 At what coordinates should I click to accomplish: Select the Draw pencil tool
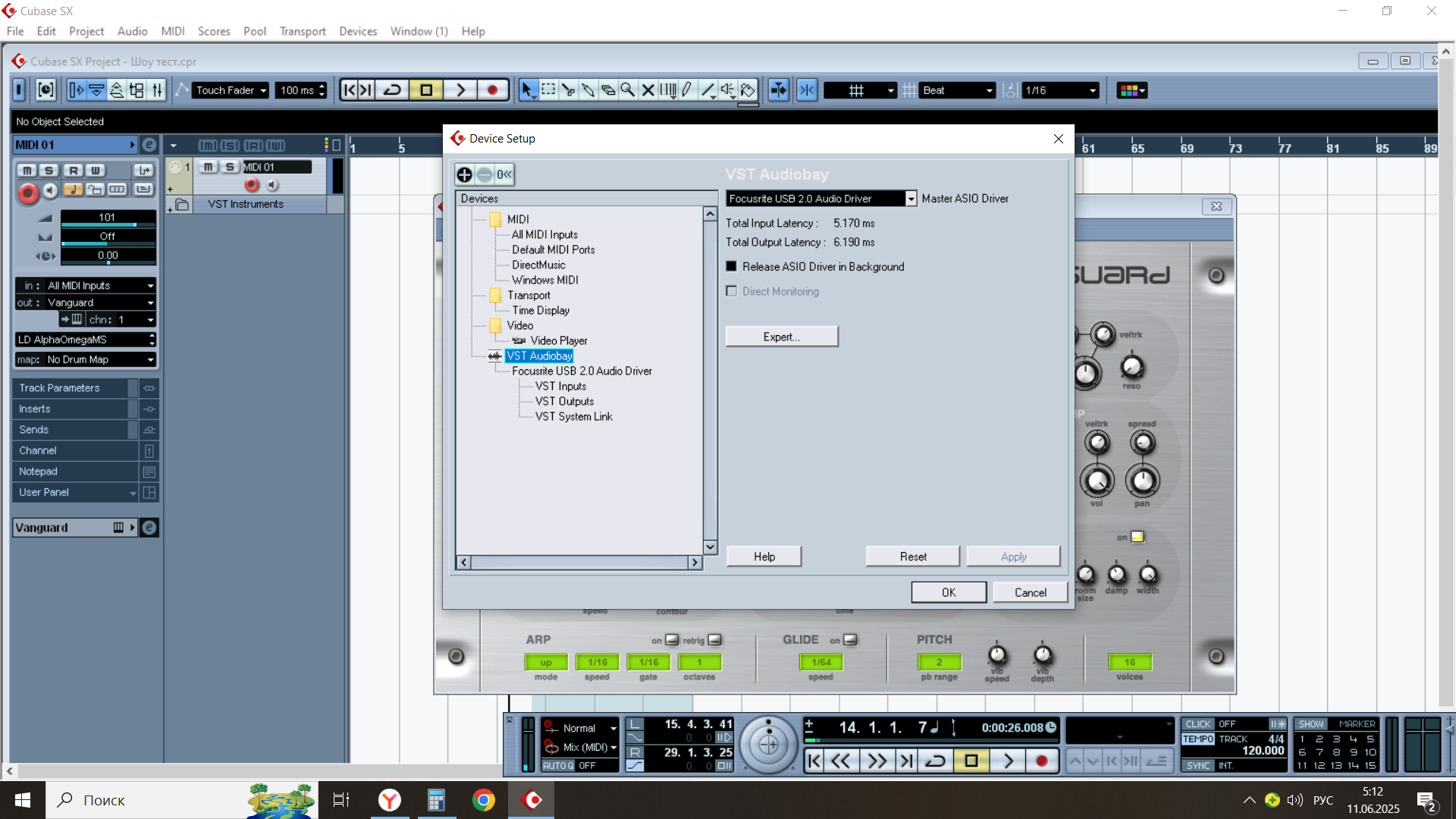[x=688, y=90]
